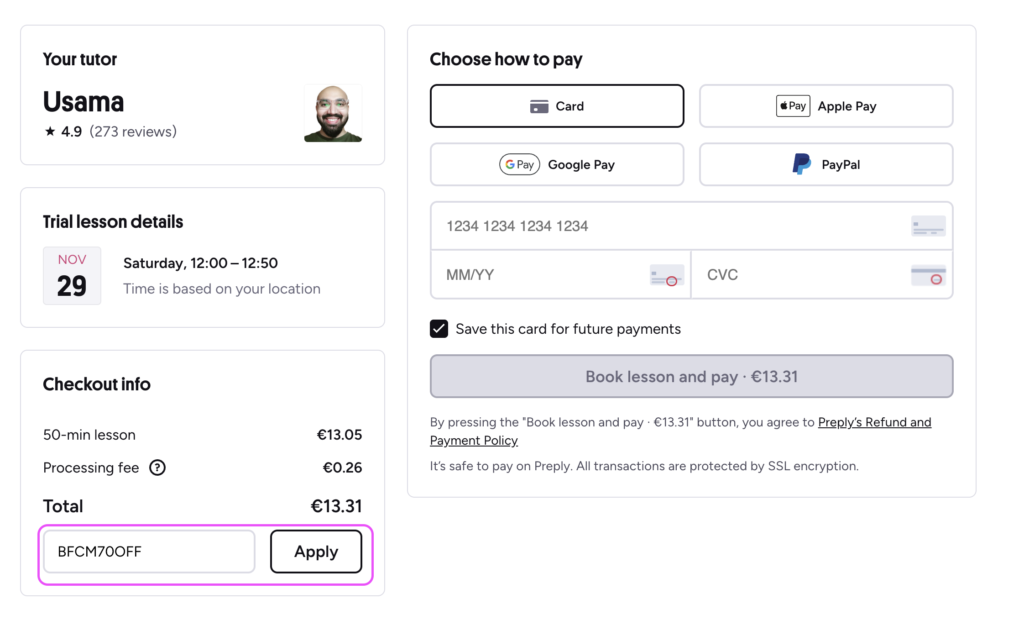Click tutor Usama's profile photo
Viewport: 1024px width, 620px height.
[333, 113]
